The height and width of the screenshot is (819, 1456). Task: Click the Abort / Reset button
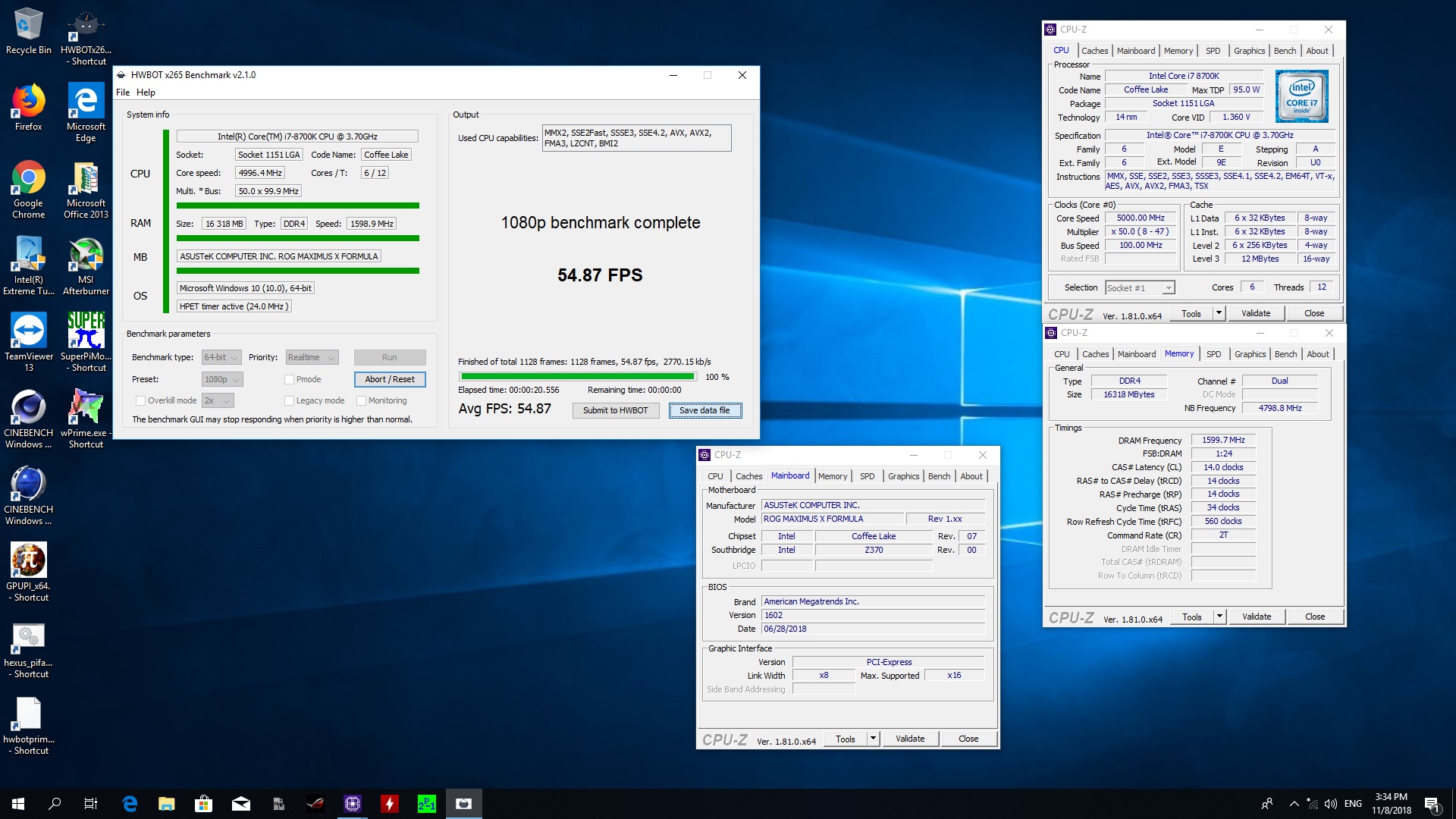coord(390,379)
